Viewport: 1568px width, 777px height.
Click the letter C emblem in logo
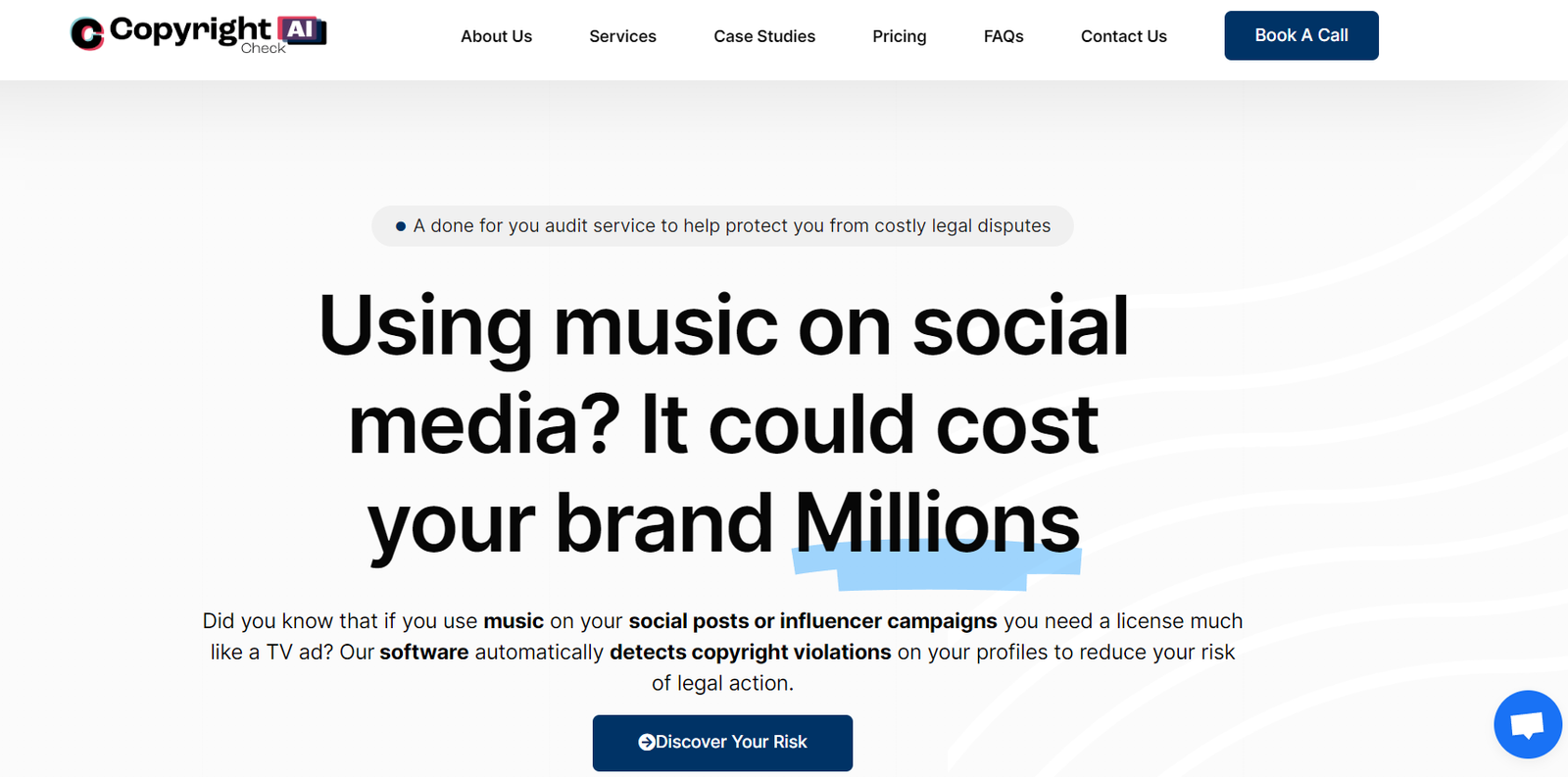(87, 34)
